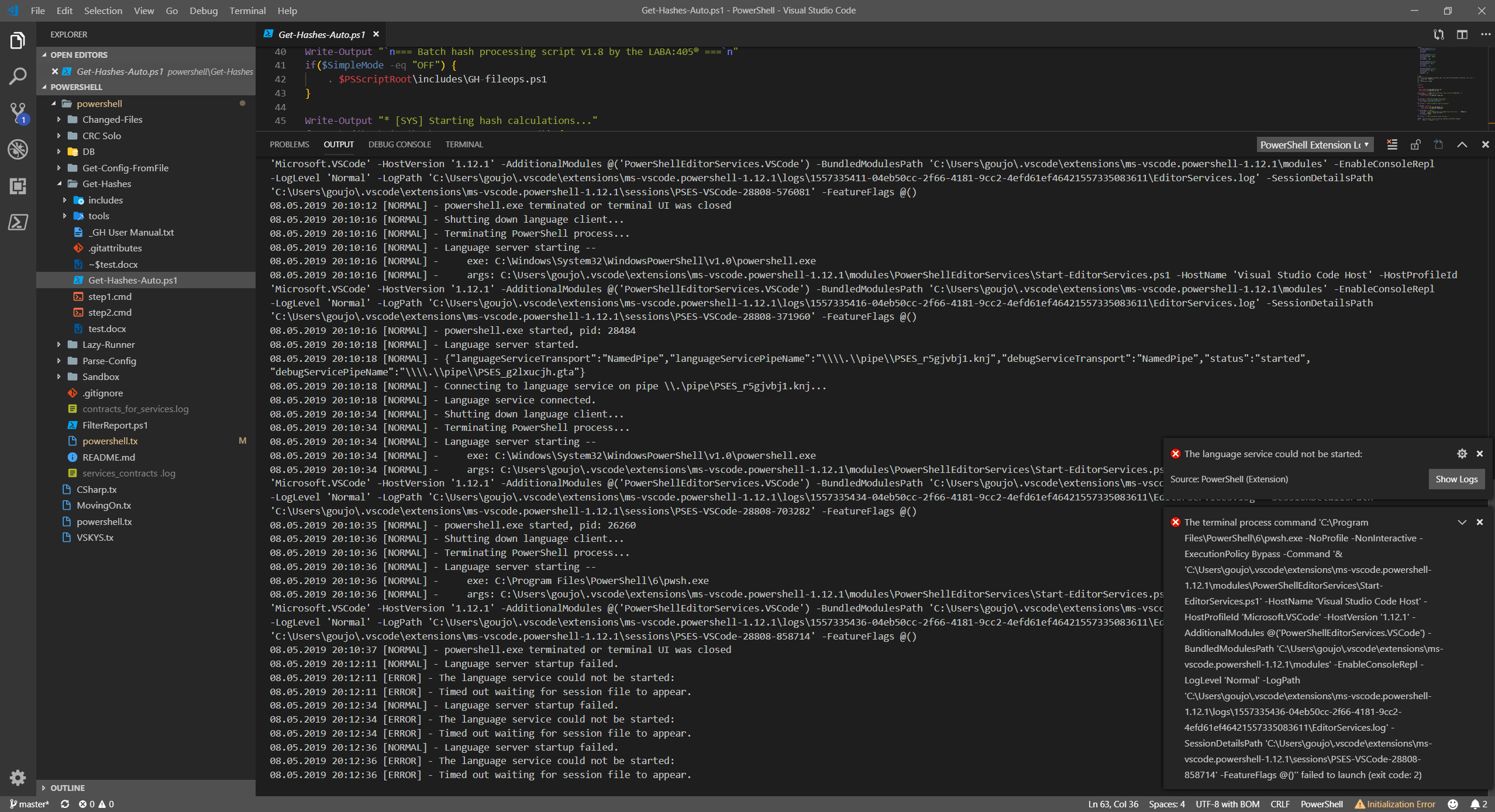Click Manage gear icon at bottom left
1495x812 pixels.
pos(18,777)
